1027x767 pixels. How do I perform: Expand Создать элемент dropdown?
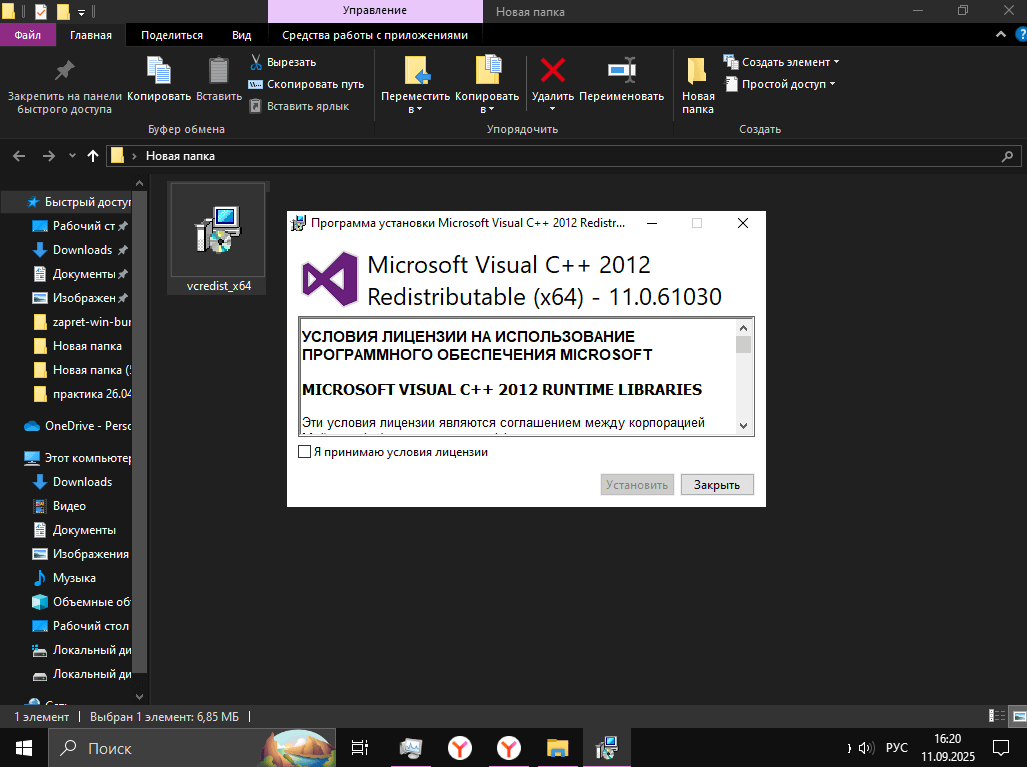(781, 62)
